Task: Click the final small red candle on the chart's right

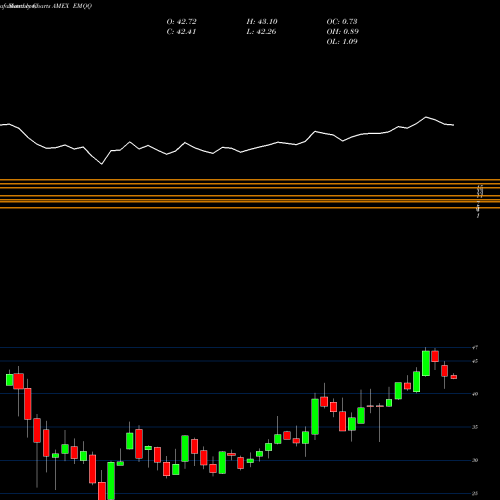Action: click(454, 377)
